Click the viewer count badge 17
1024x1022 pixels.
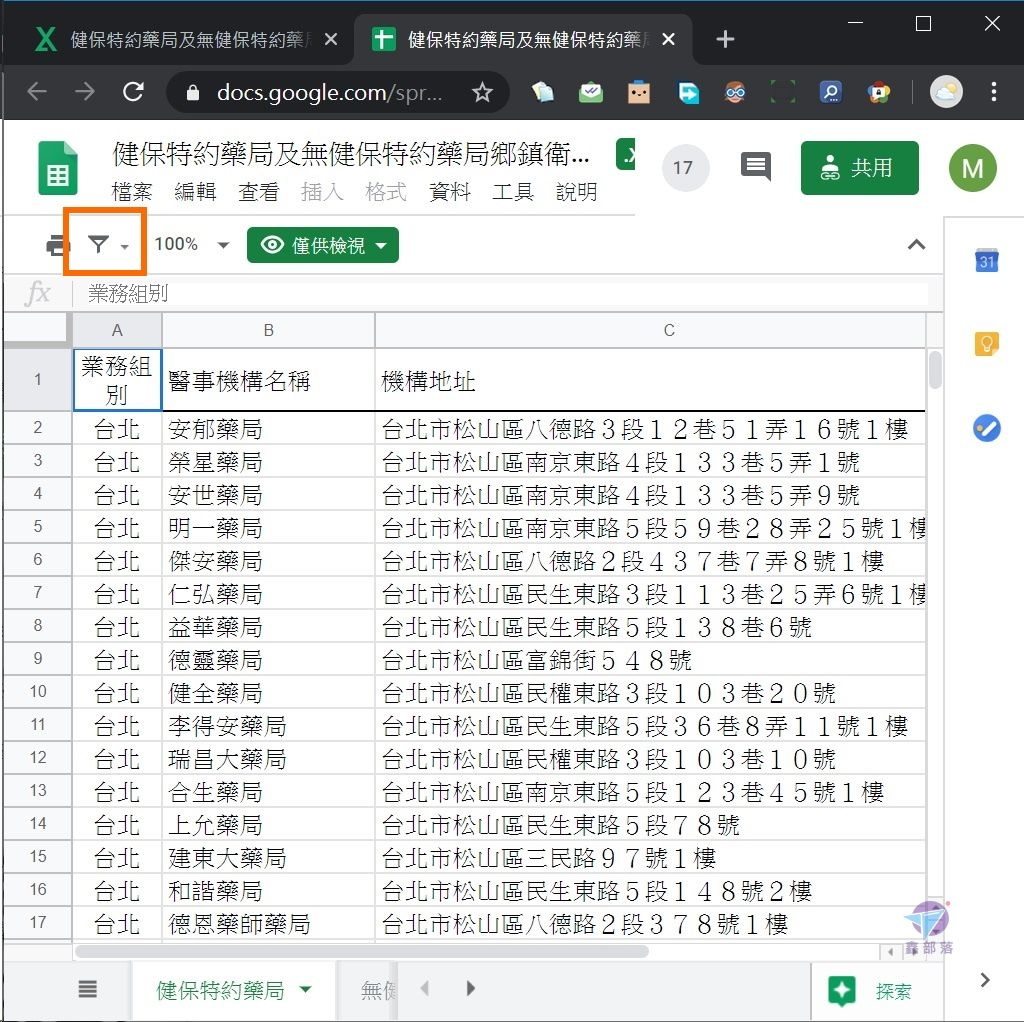684,168
